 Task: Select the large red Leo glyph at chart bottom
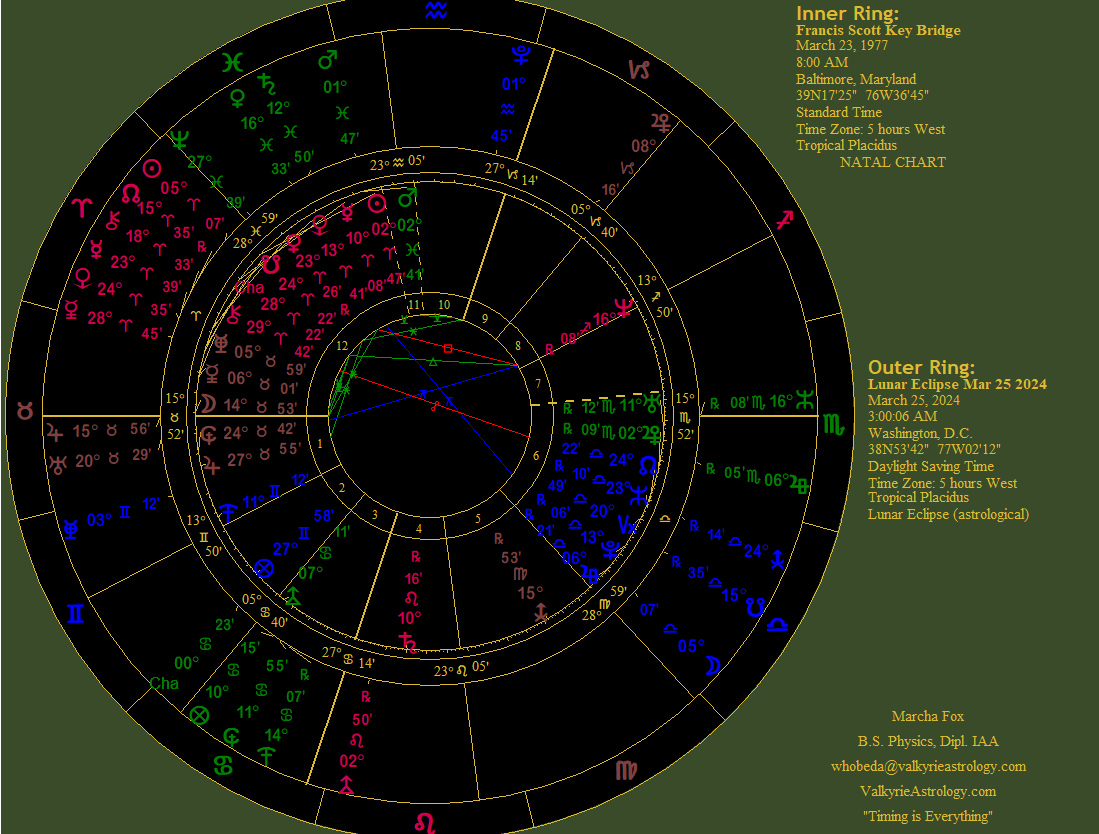425,822
